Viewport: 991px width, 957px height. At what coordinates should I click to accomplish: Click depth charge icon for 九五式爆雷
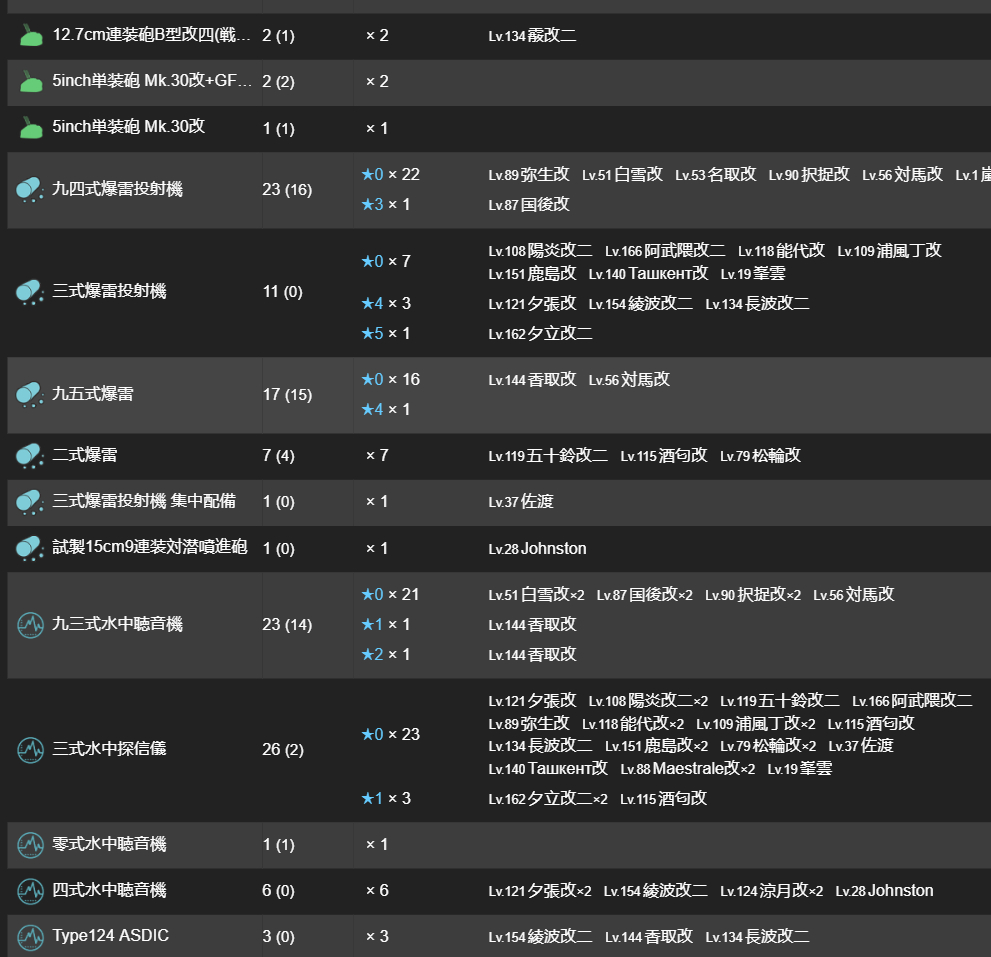[x=30, y=394]
